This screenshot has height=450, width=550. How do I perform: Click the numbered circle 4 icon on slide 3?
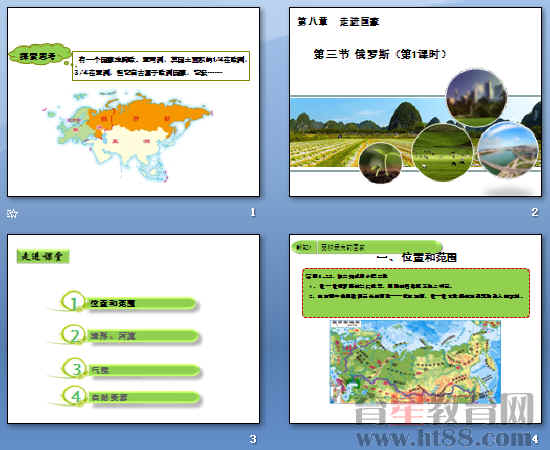click(75, 396)
